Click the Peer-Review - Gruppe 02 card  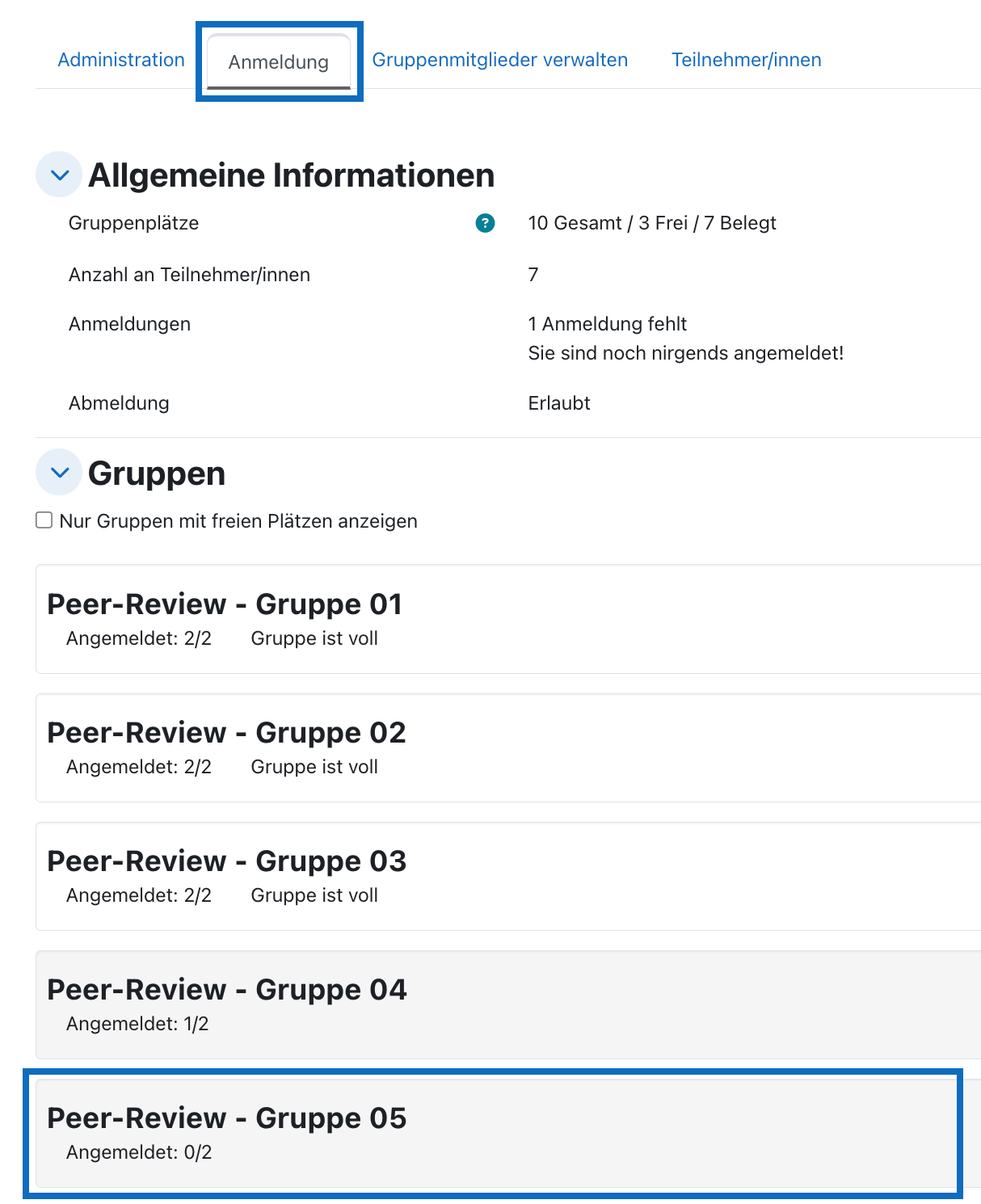tap(508, 747)
